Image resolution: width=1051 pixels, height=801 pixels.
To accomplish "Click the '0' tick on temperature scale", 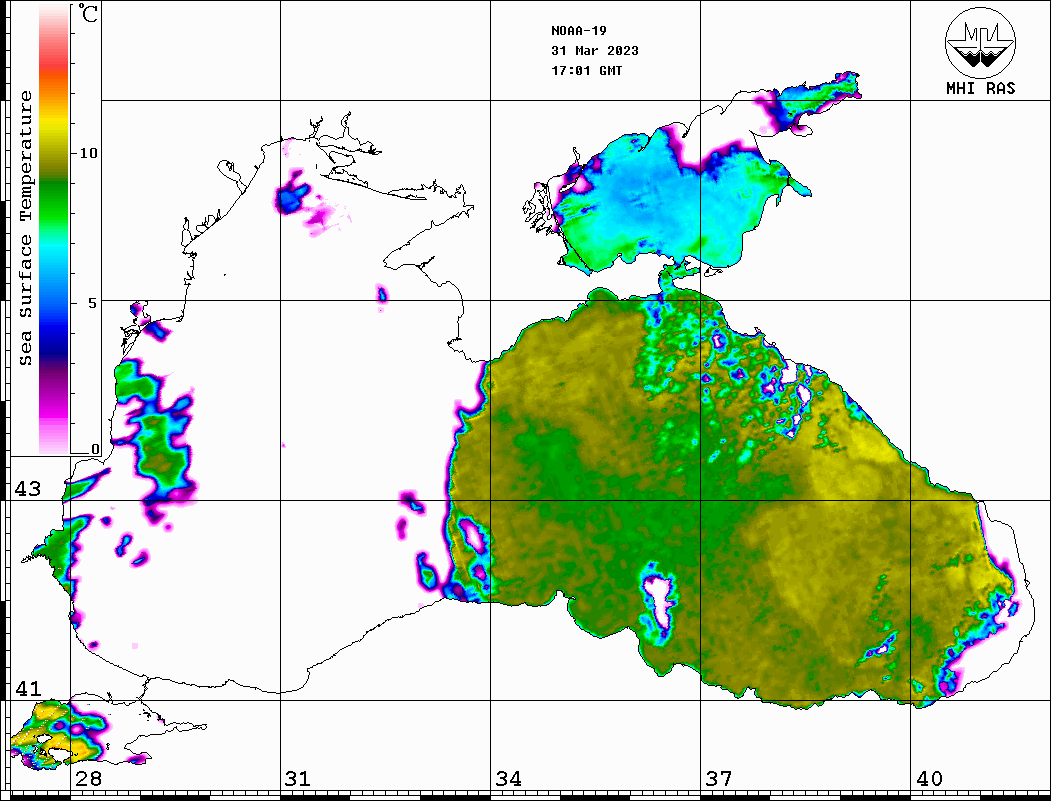I will (95, 449).
